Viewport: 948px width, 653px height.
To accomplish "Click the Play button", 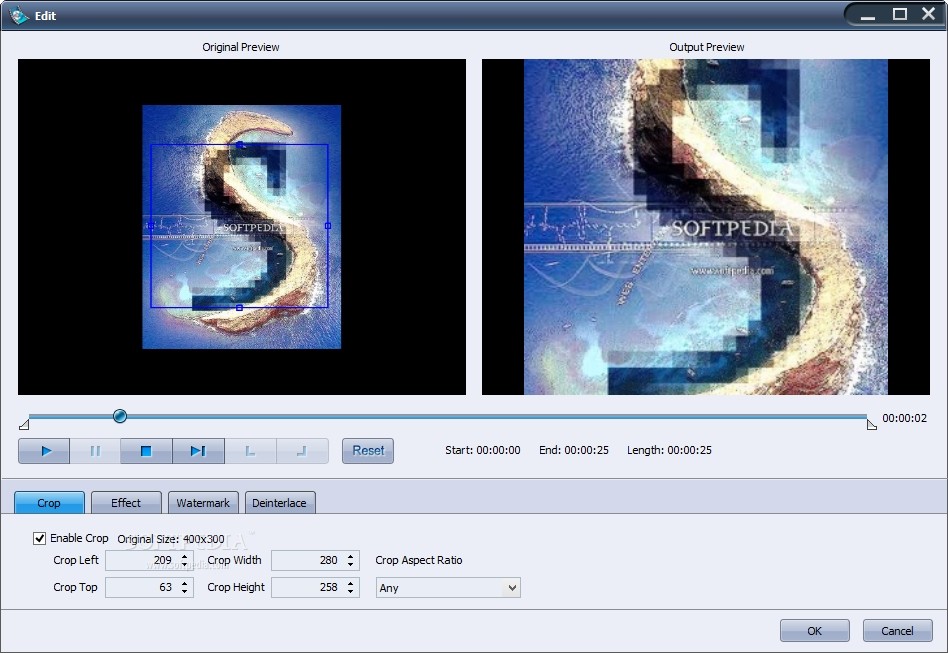I will coord(44,451).
